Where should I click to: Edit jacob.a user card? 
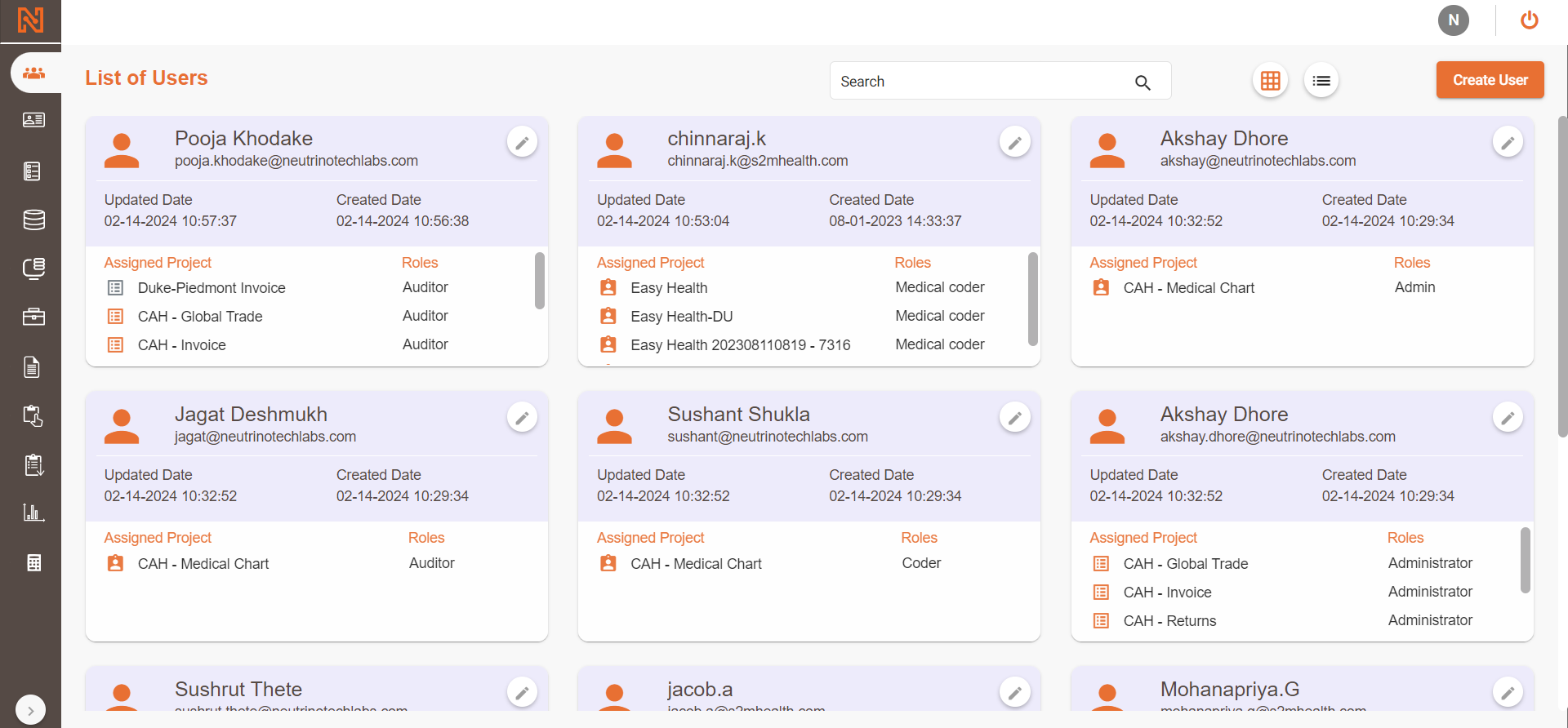point(1014,693)
